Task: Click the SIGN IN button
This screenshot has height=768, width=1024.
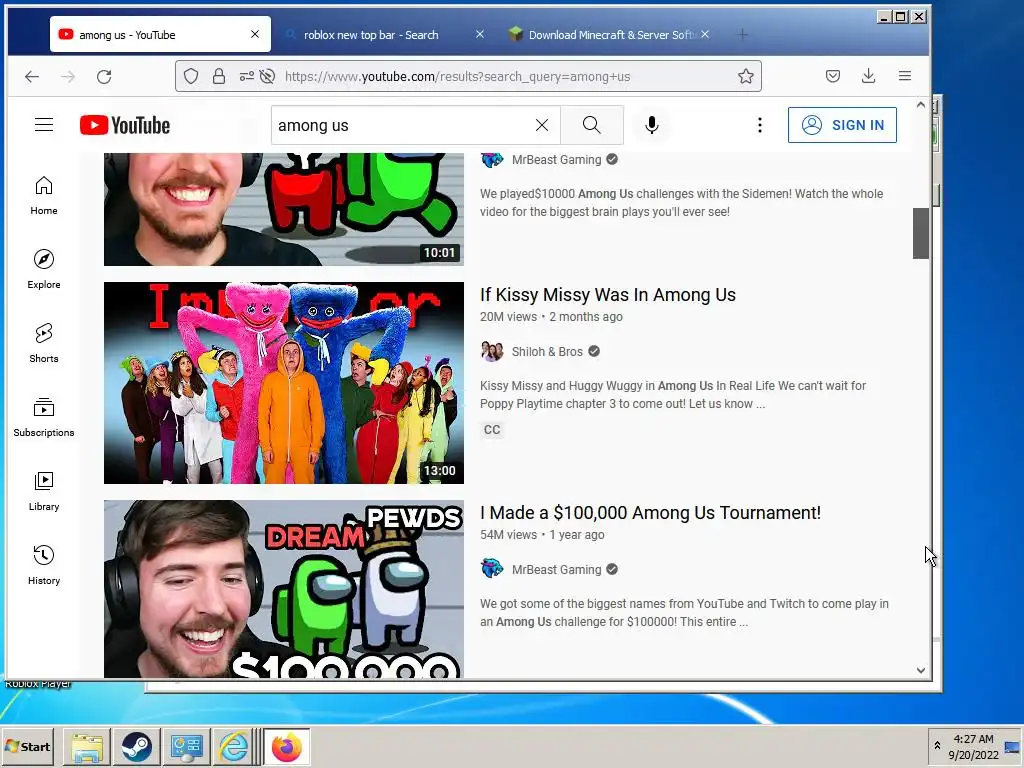Action: pyautogui.click(x=842, y=125)
